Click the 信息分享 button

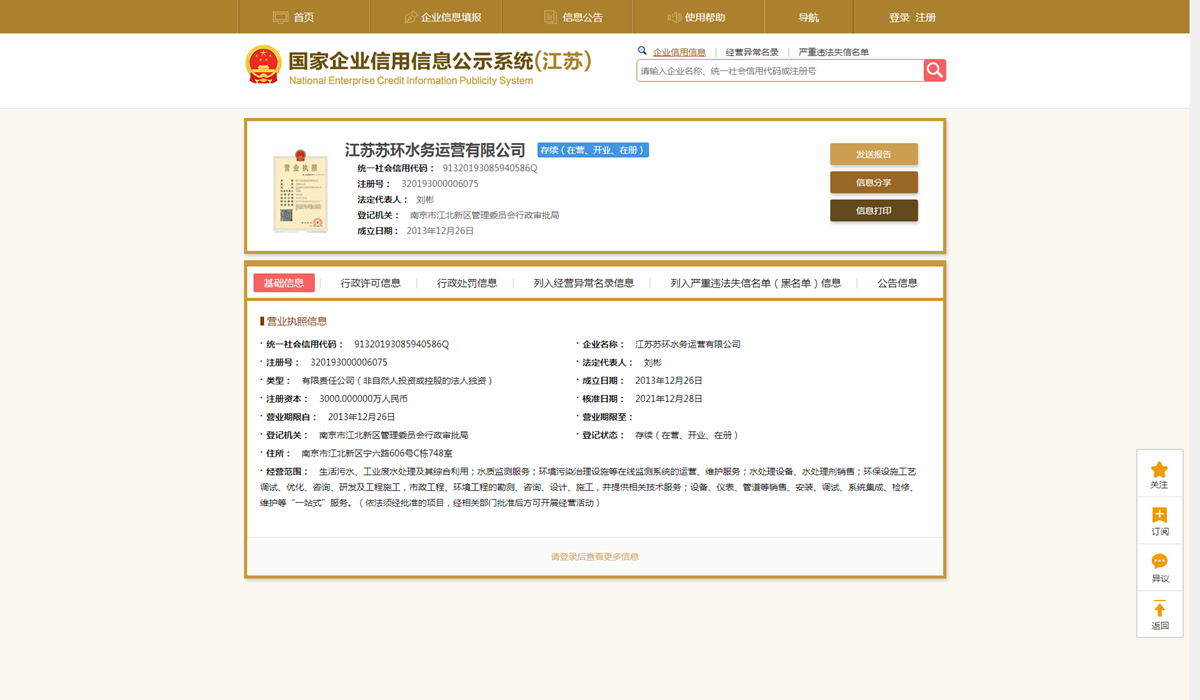point(874,182)
